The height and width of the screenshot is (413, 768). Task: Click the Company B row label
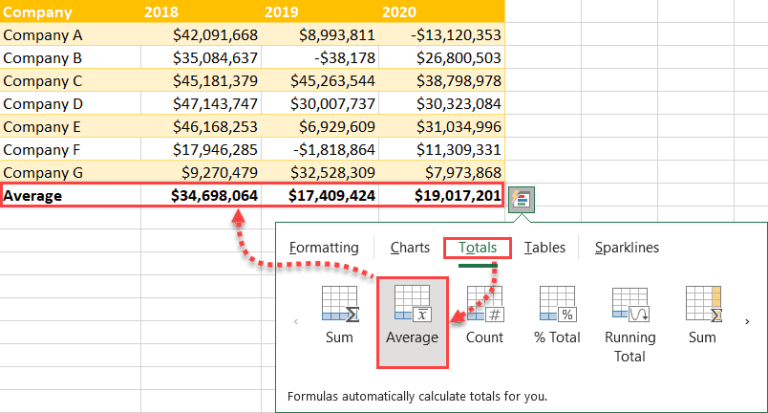click(x=71, y=58)
